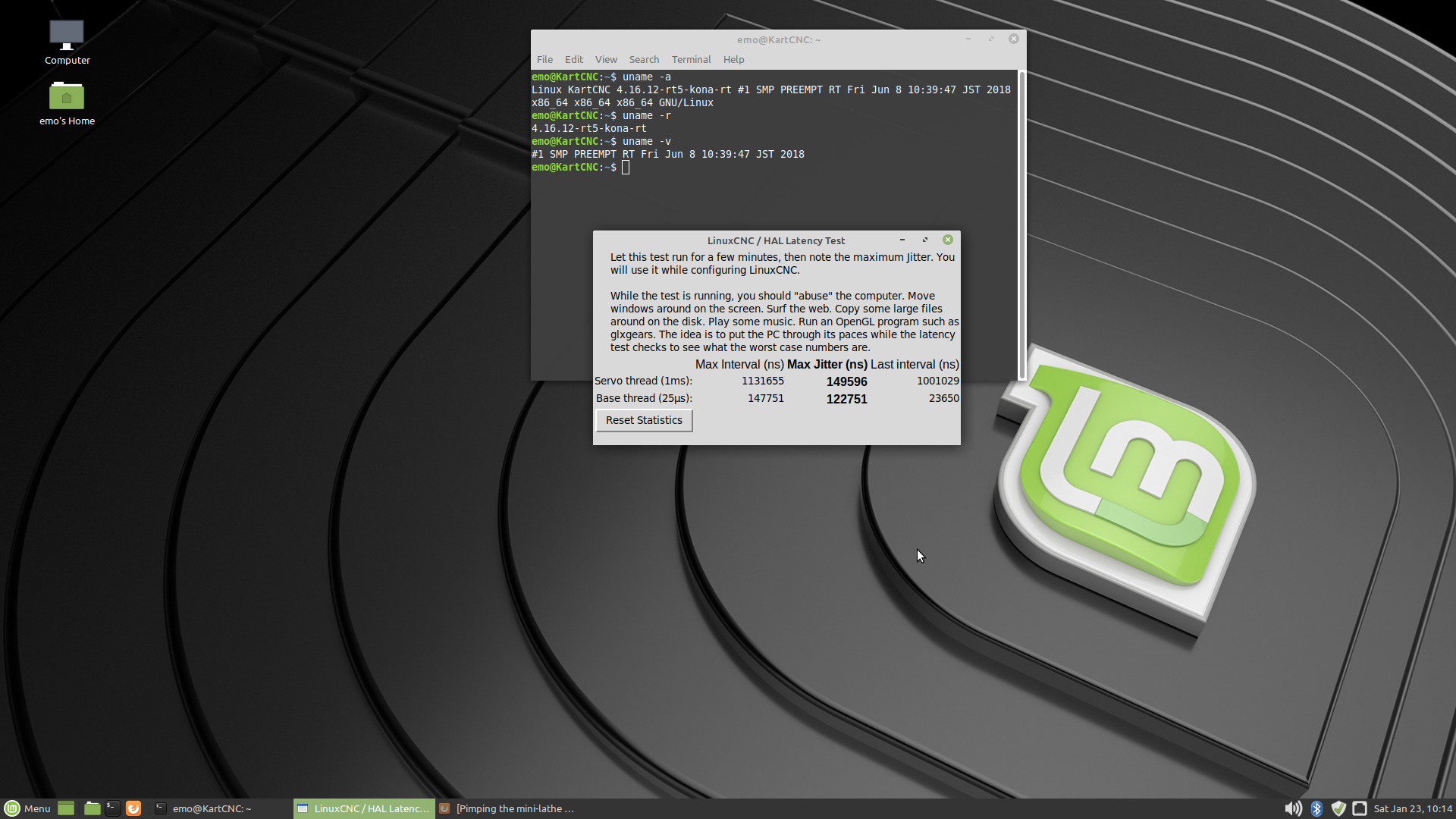Viewport: 1456px width, 819px height.
Task: Open the Computer desktop icon
Action: (67, 42)
